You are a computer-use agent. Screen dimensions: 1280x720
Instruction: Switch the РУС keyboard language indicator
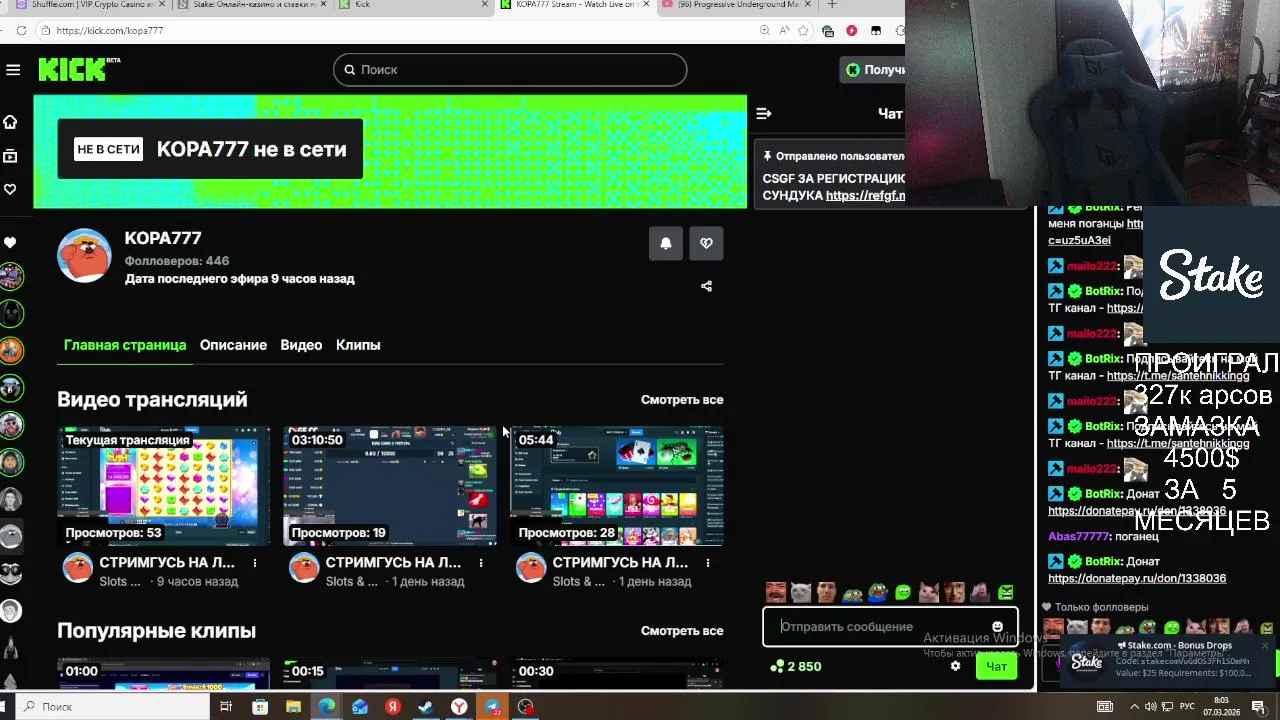point(1187,707)
